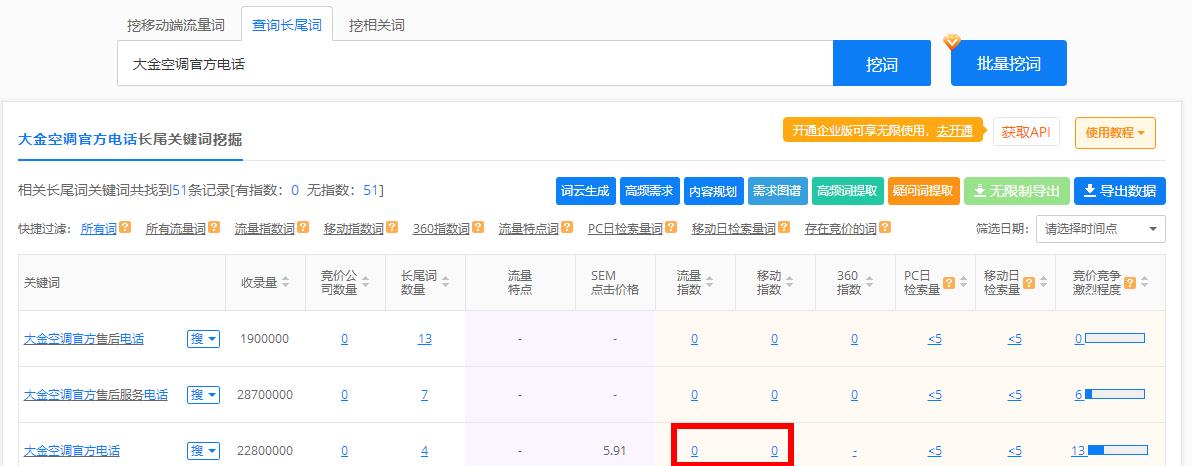
Task: Click help icon next to 流量特点词
Action: pos(567,227)
